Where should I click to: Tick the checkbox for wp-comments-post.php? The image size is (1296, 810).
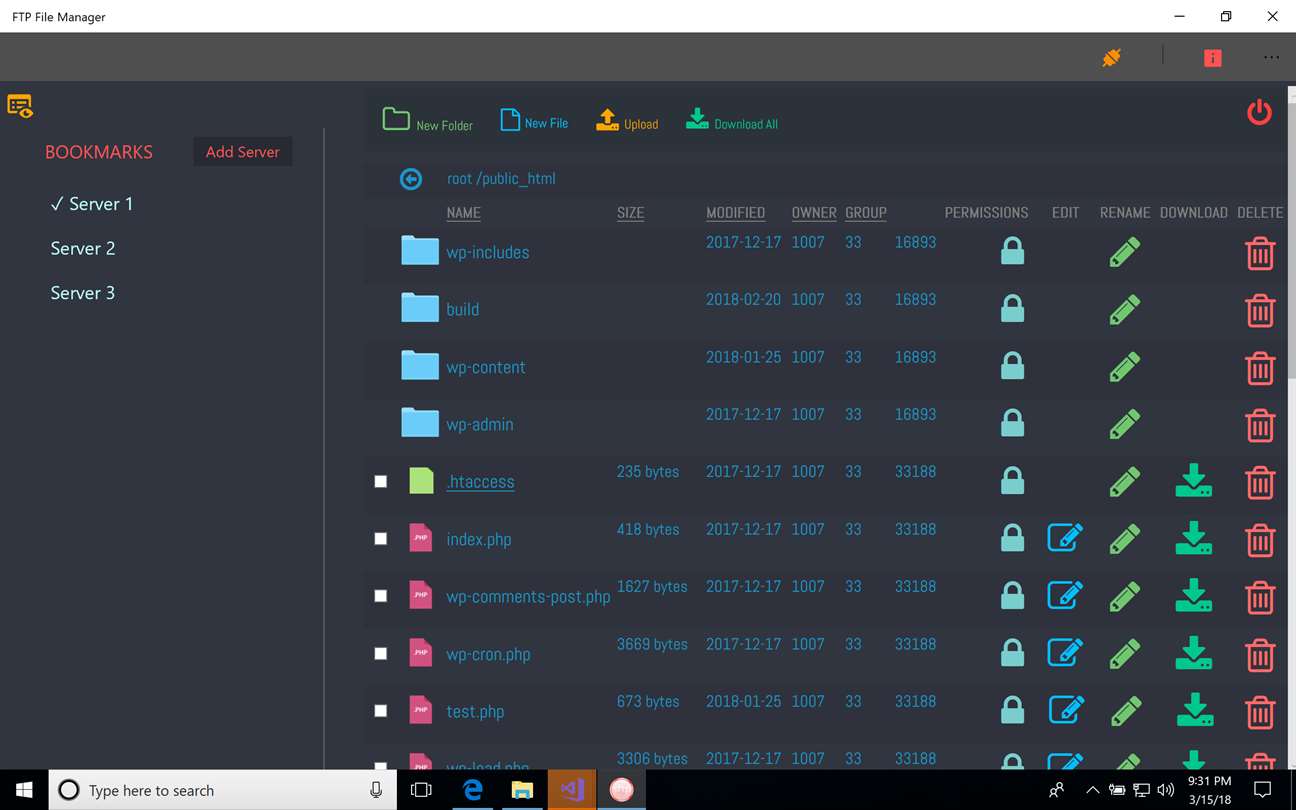point(380,595)
